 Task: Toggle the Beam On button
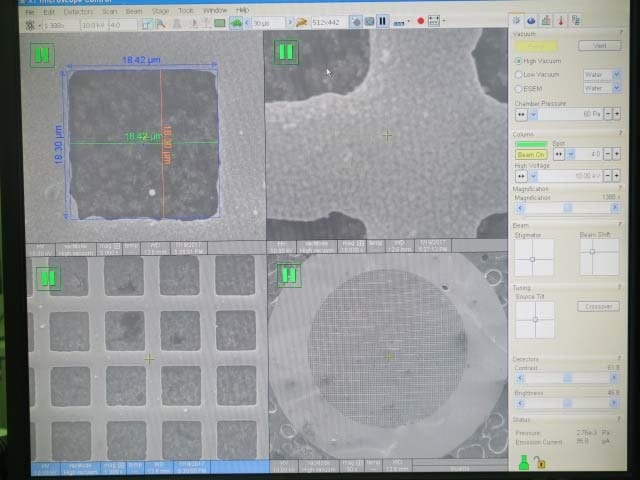click(531, 155)
